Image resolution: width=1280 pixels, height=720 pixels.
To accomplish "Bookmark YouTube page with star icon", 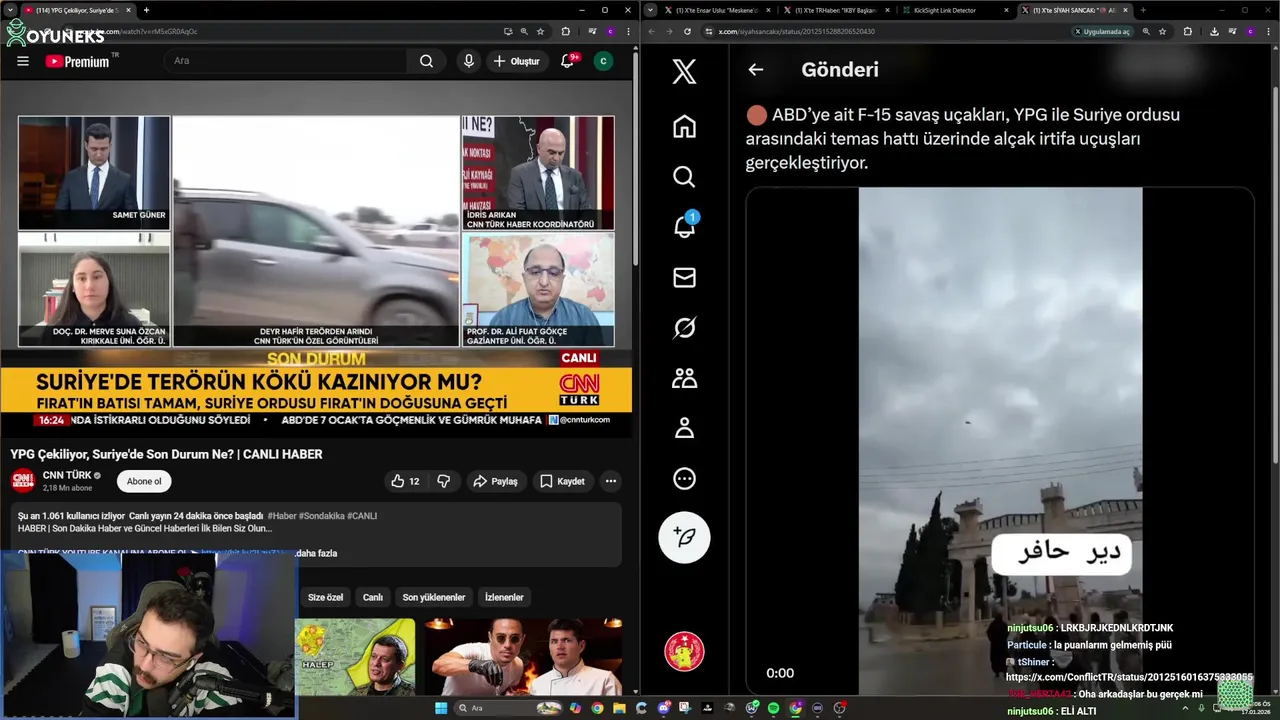I will tap(542, 31).
